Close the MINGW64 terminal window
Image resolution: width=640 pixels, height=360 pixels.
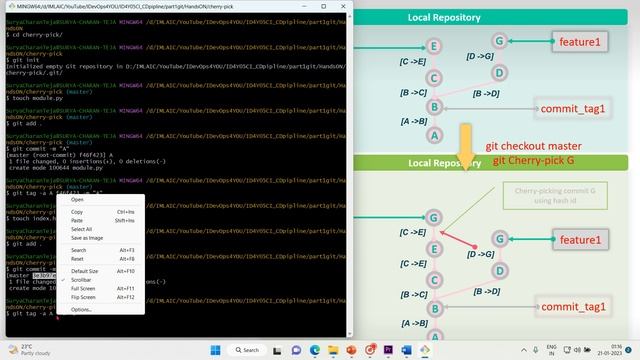point(343,6)
